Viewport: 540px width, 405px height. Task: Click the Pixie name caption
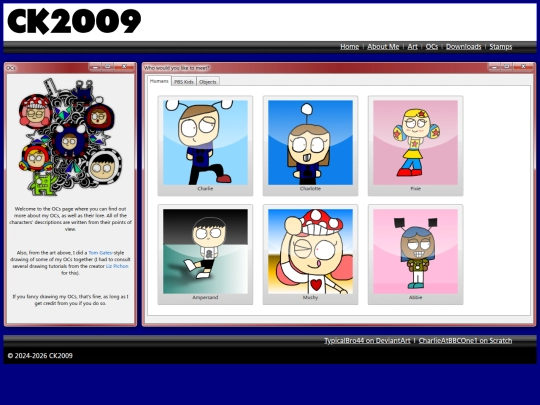[416, 189]
